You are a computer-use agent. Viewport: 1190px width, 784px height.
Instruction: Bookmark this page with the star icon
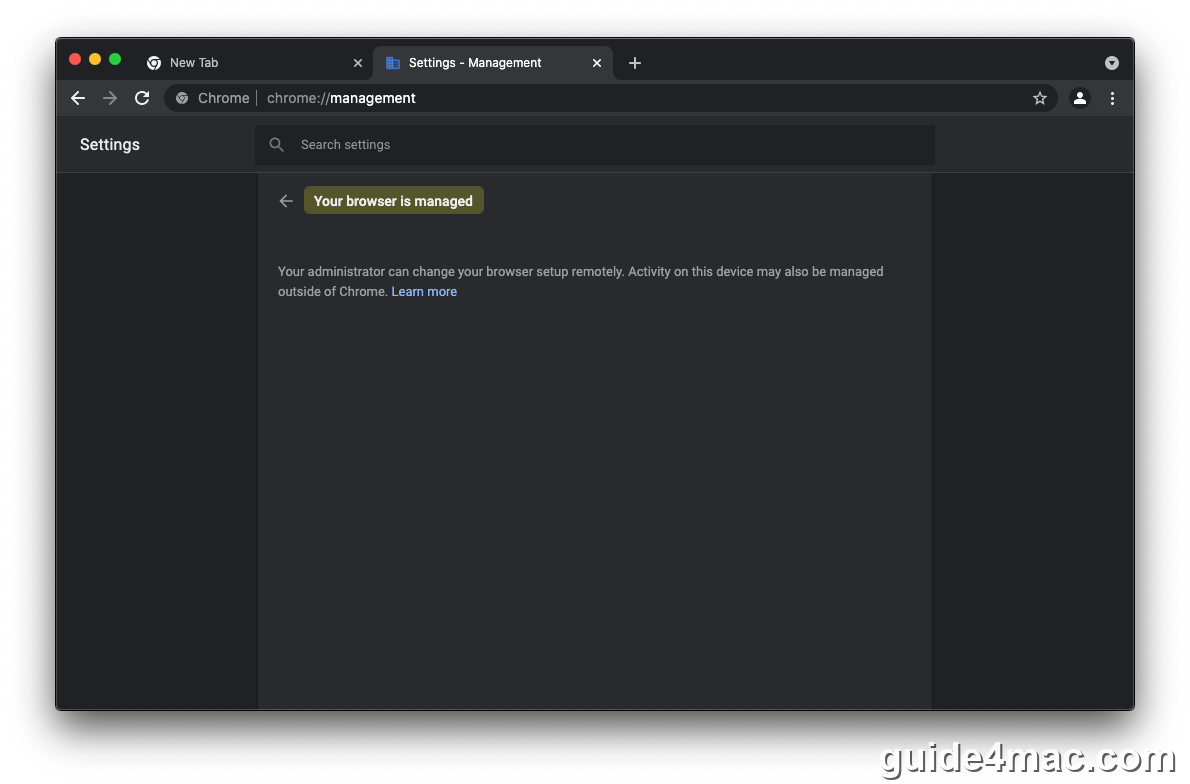pyautogui.click(x=1040, y=98)
